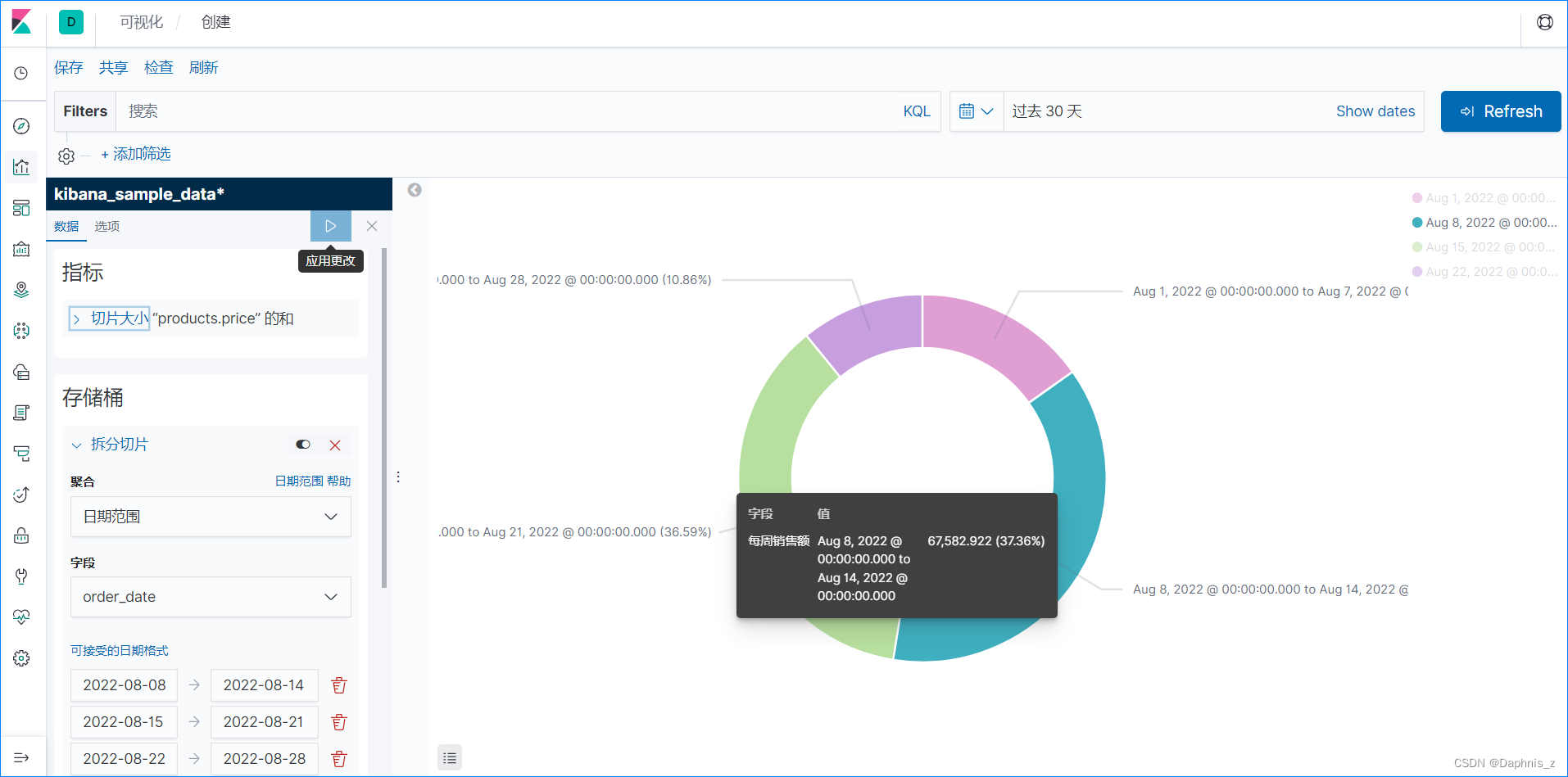Click the apply changes play button
Screen dimensions: 1568x777
click(x=331, y=226)
